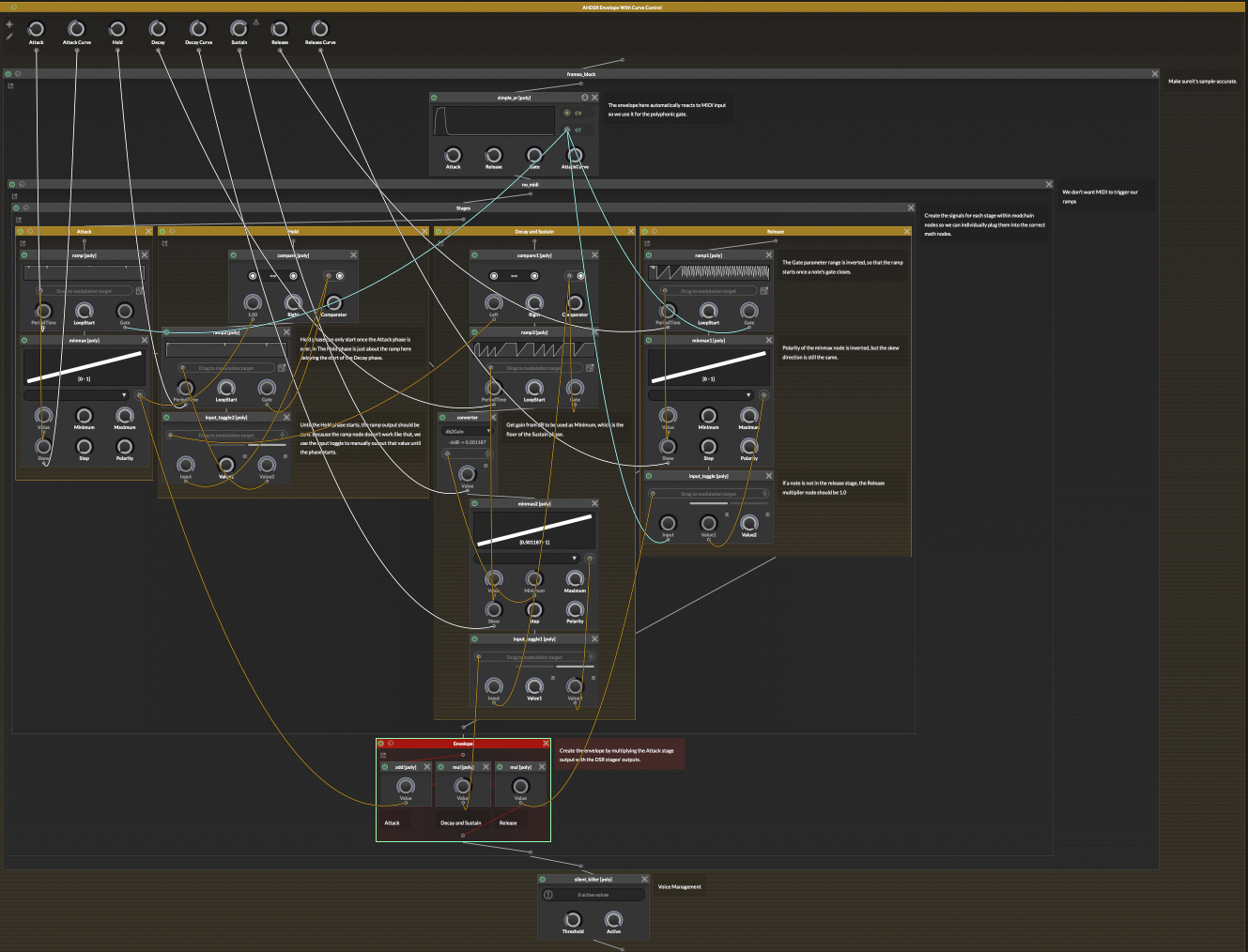Viewport: 1248px width, 952px height.
Task: Bypass the Hold container power button
Action: coord(162,231)
